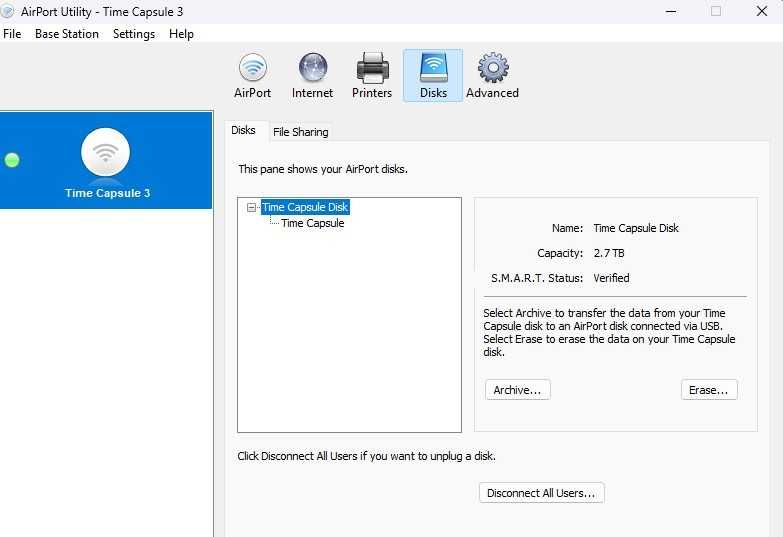Select Time Capsule Disk in the tree
The height and width of the screenshot is (537, 783).
coord(305,207)
